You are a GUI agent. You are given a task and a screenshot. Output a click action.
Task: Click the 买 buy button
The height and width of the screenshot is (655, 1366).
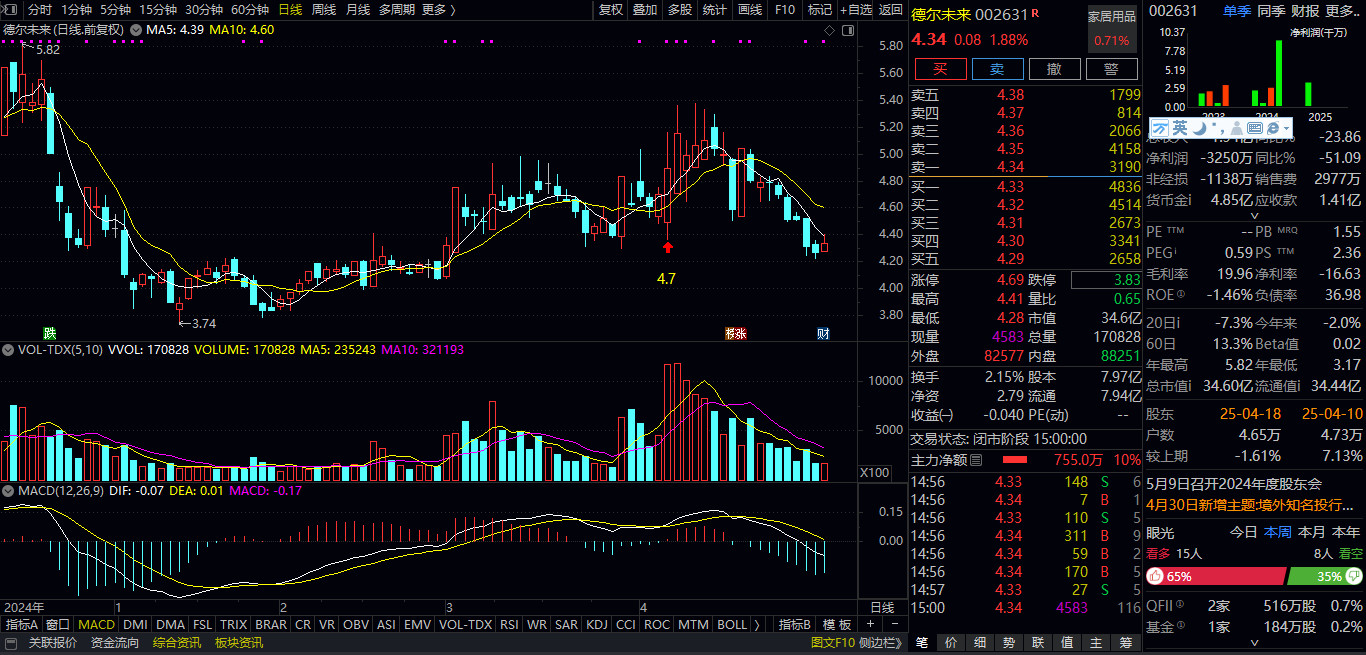(x=940, y=69)
